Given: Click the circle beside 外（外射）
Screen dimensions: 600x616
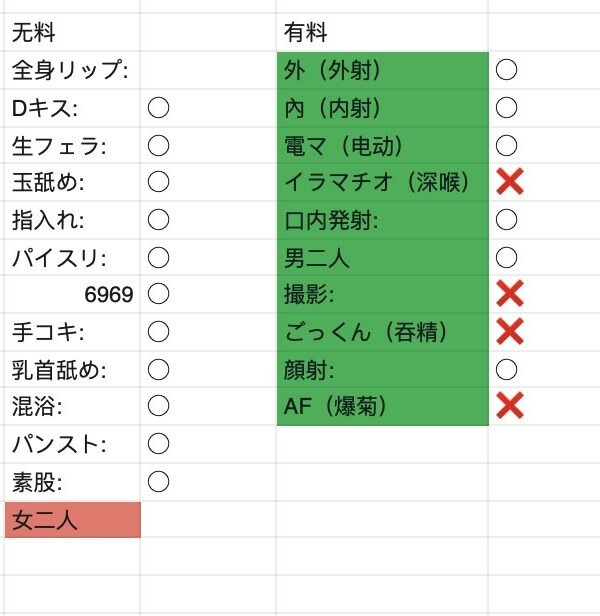Looking at the screenshot, I should pyautogui.click(x=507, y=70).
